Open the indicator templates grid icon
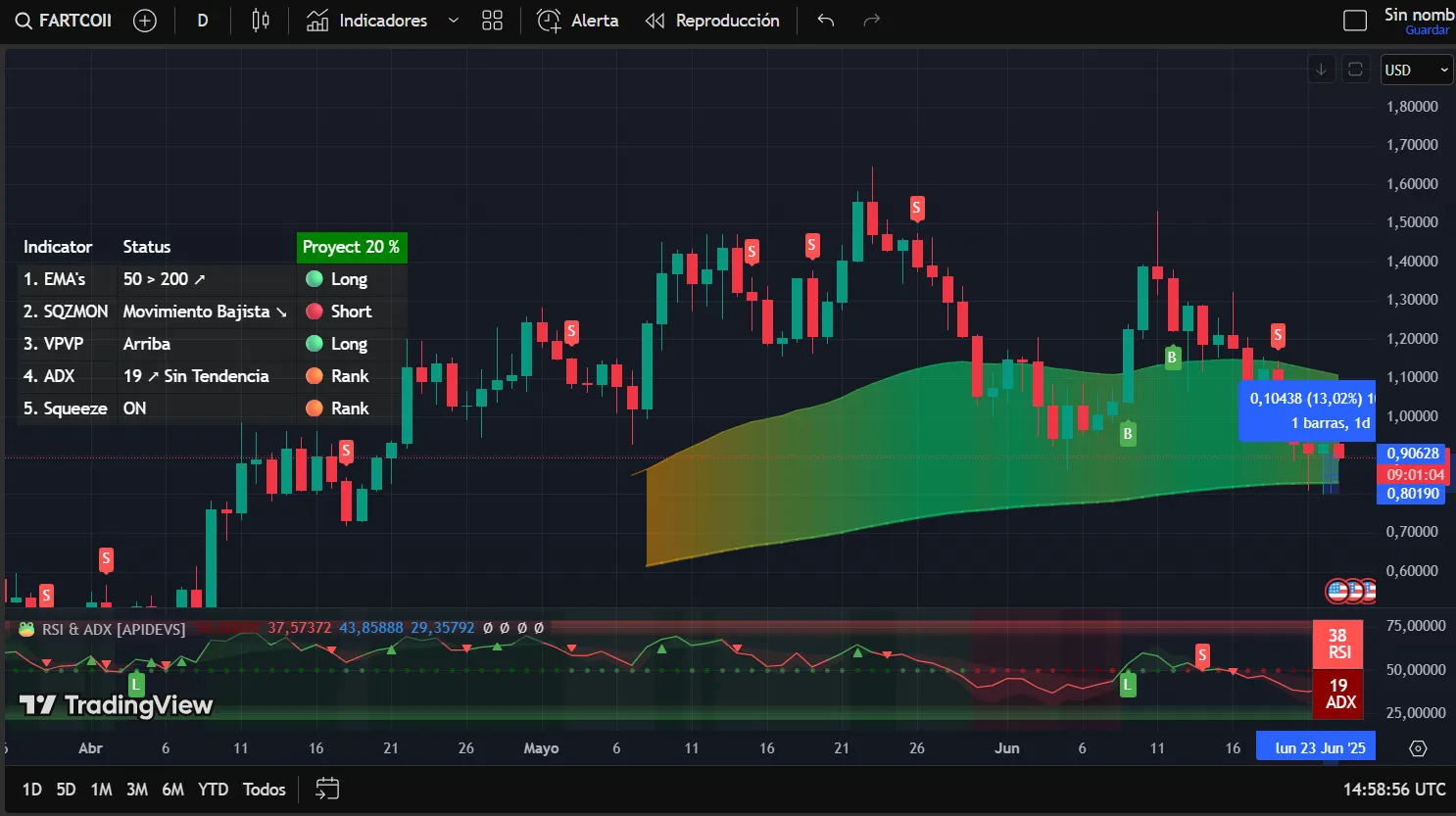This screenshot has width=1456, height=816. coord(493,20)
